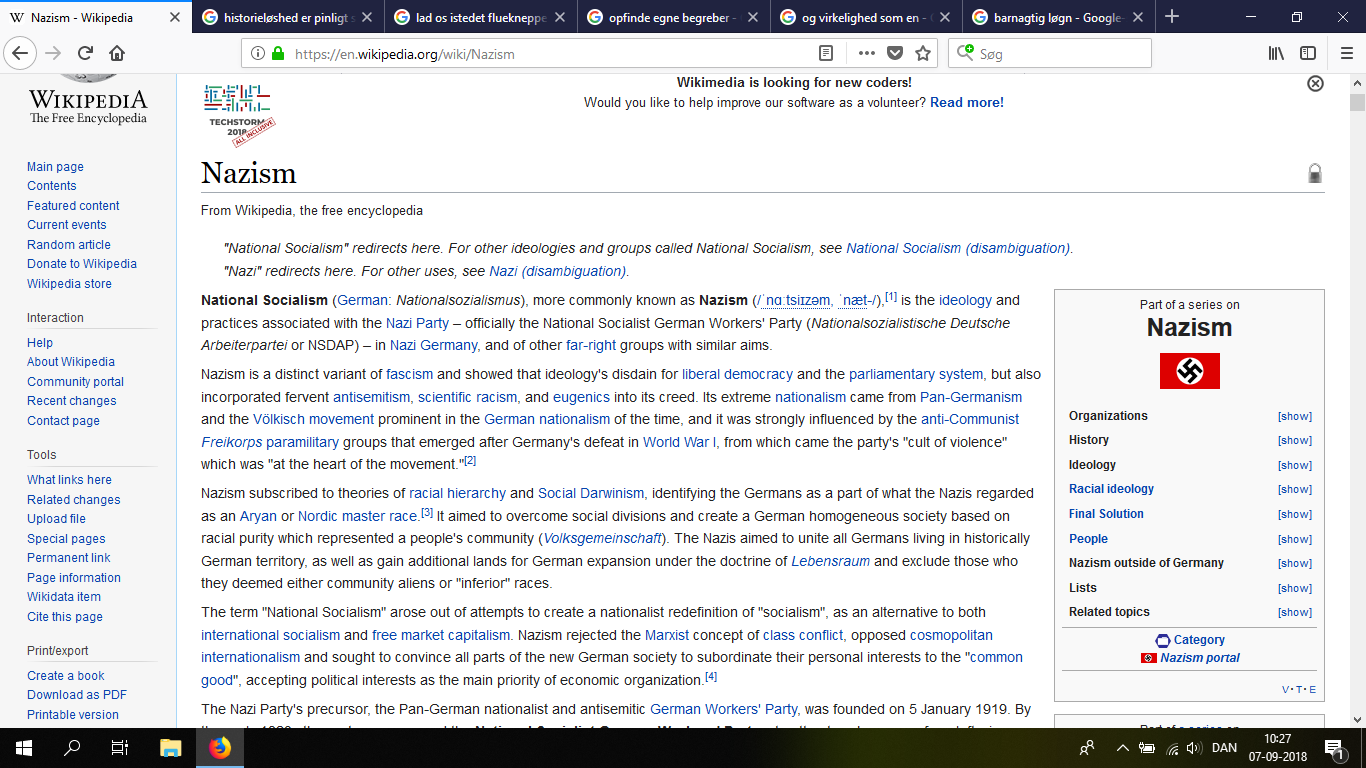Show the Lists section in sidebar
Viewport: 1366px width, 768px height.
(x=1294, y=588)
